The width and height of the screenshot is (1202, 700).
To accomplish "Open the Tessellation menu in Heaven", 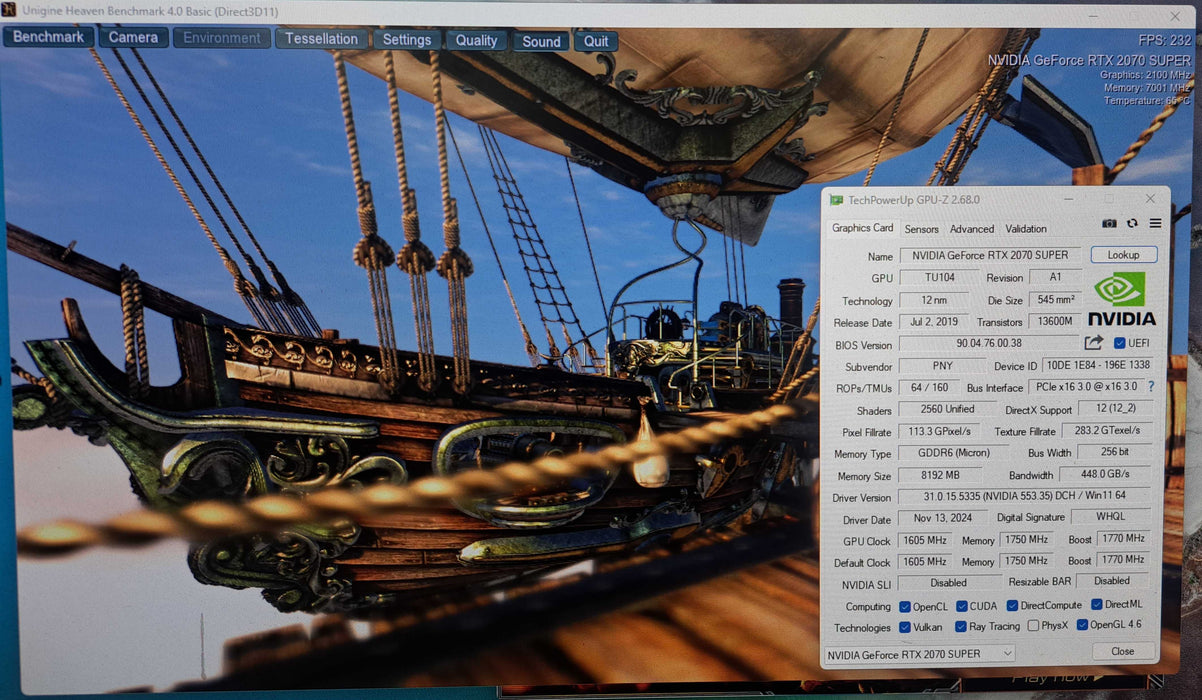I will (x=321, y=39).
